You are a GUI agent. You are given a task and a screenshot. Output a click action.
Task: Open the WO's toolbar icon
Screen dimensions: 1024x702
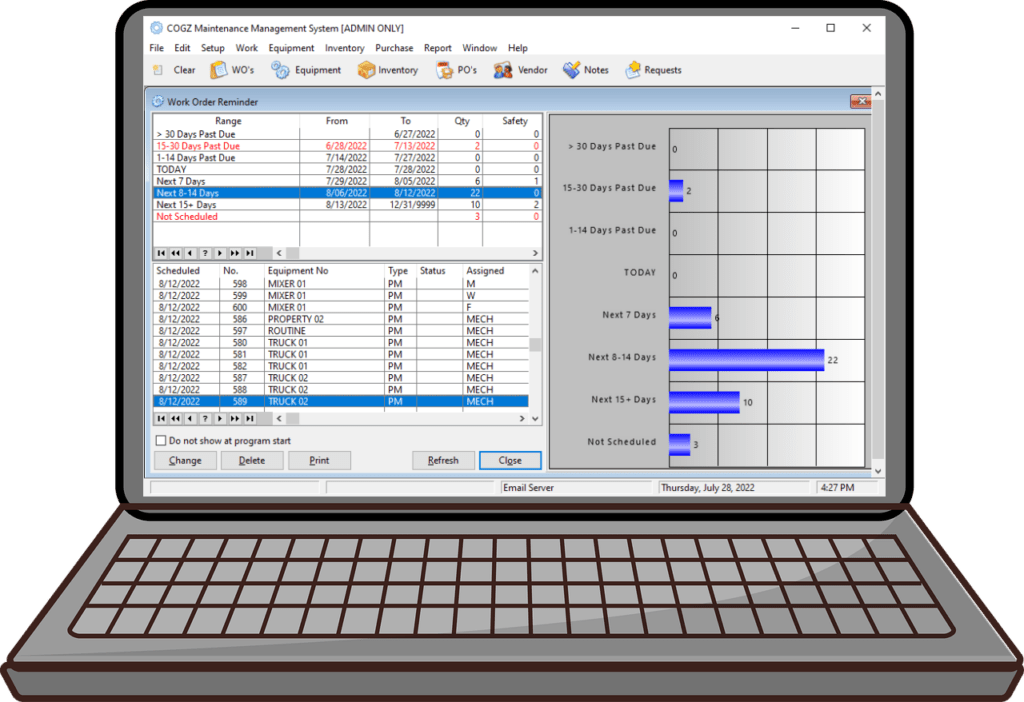pyautogui.click(x=232, y=70)
